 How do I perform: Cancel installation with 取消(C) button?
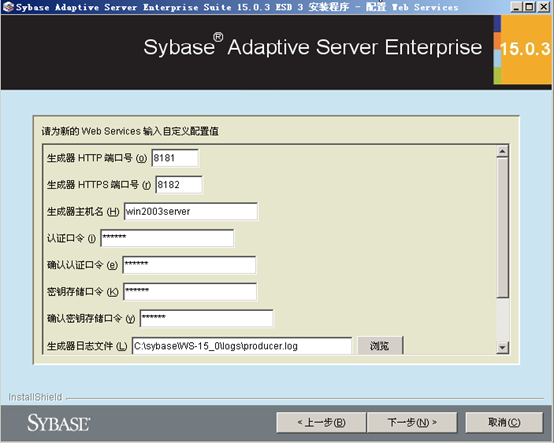click(x=504, y=422)
